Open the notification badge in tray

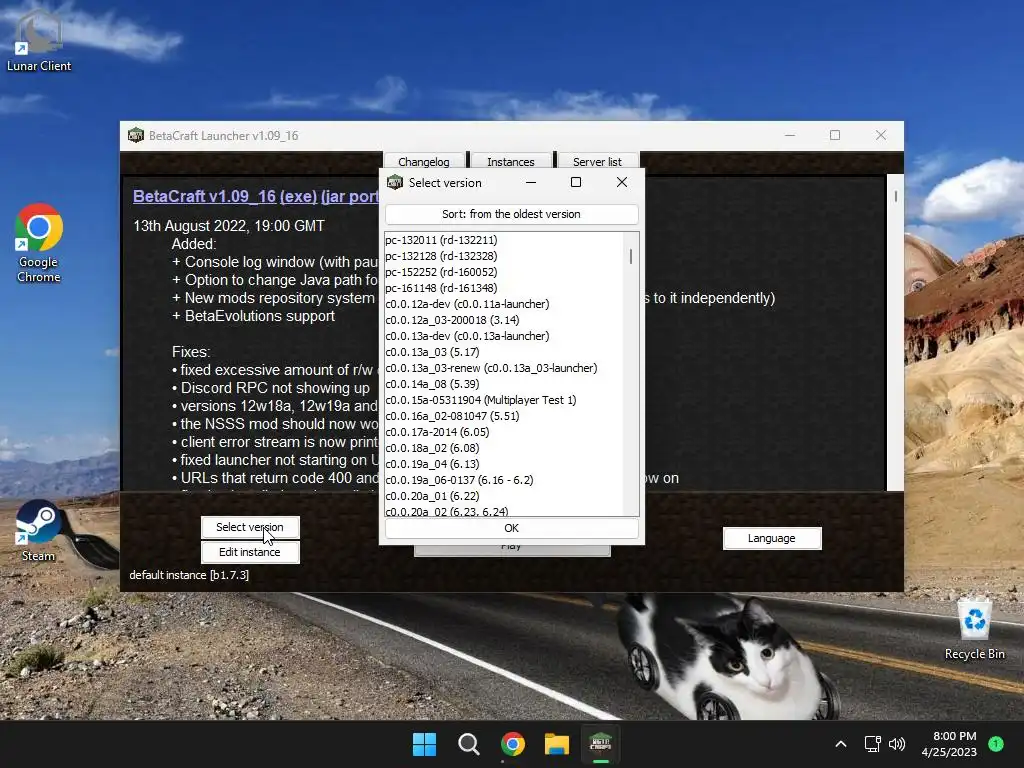click(996, 743)
